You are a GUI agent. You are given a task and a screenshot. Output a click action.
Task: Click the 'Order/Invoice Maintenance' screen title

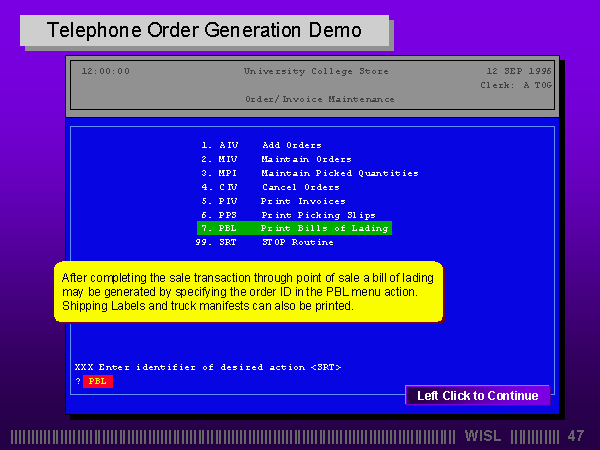[x=319, y=99]
